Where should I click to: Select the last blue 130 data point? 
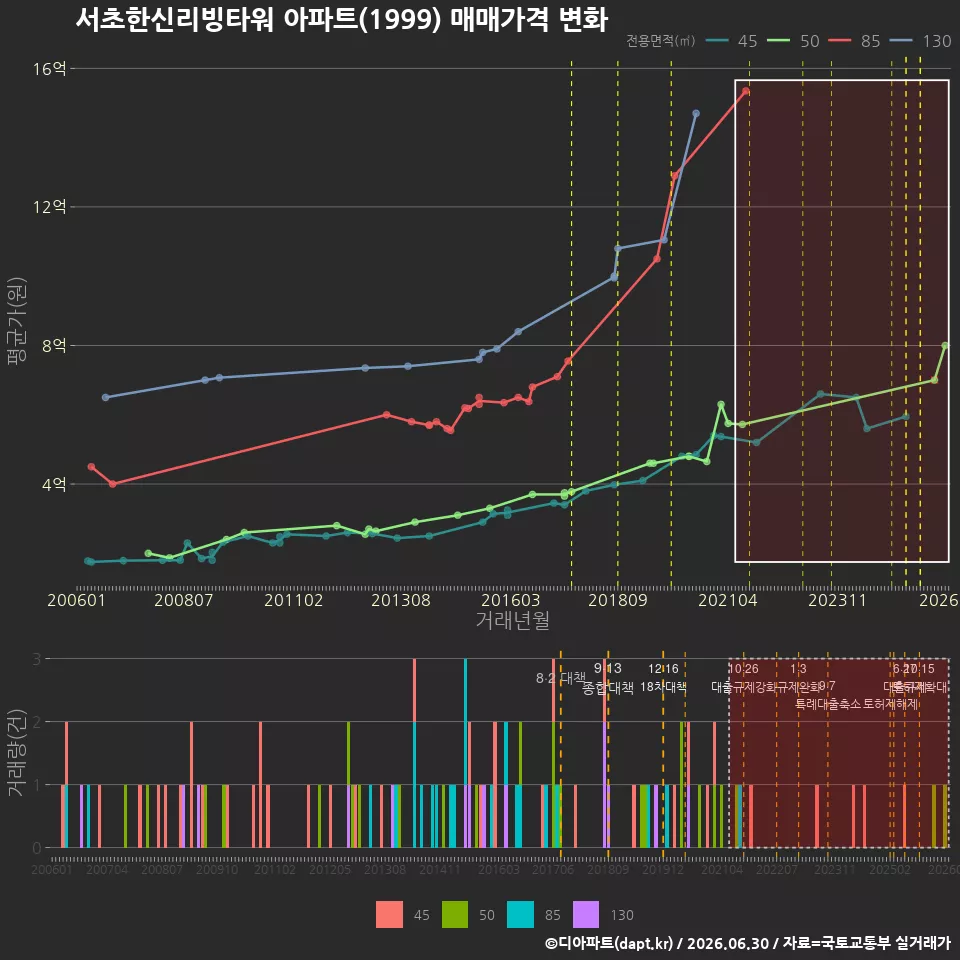[x=696, y=113]
